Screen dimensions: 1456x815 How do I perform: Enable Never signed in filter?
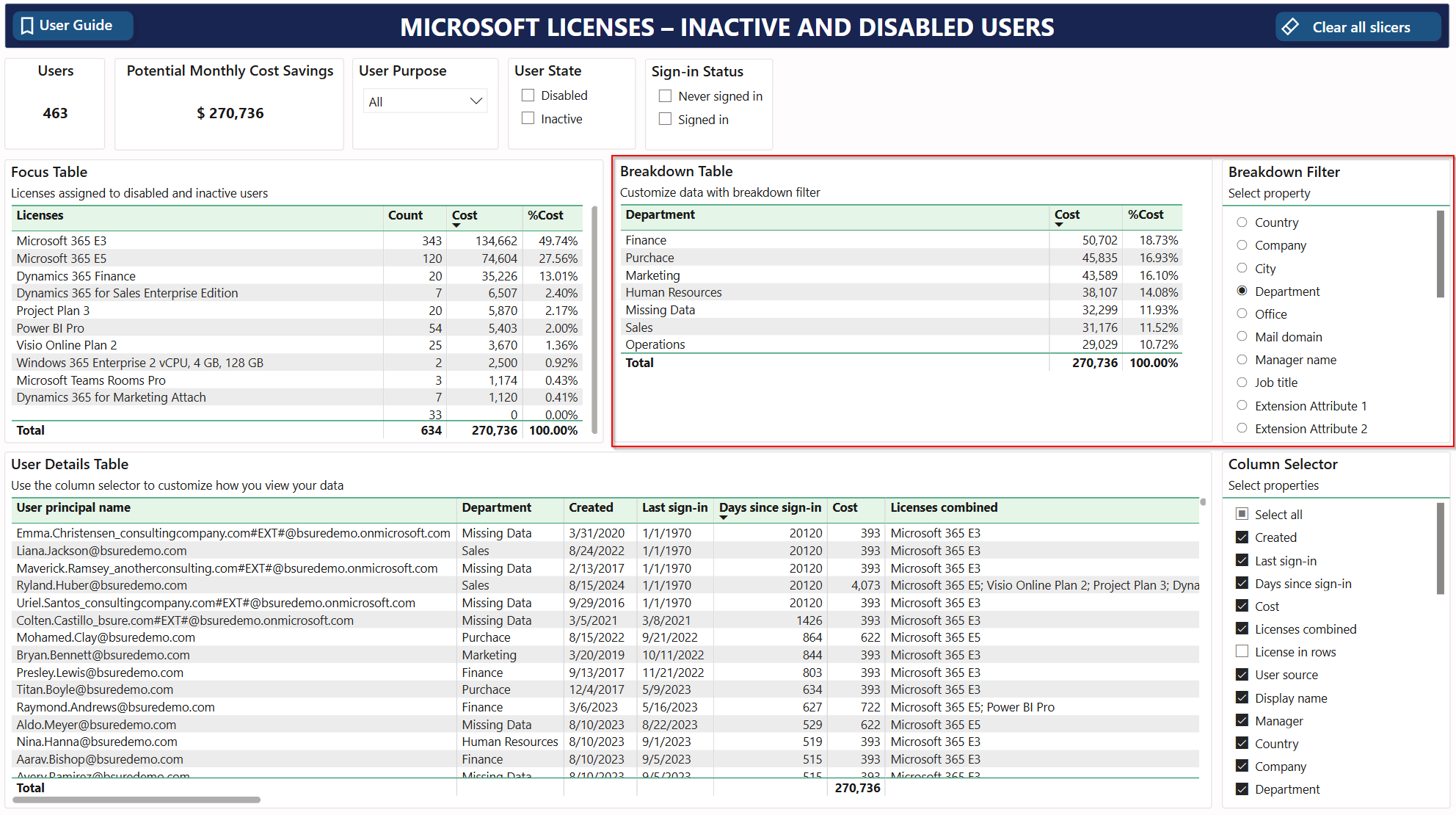coord(665,96)
